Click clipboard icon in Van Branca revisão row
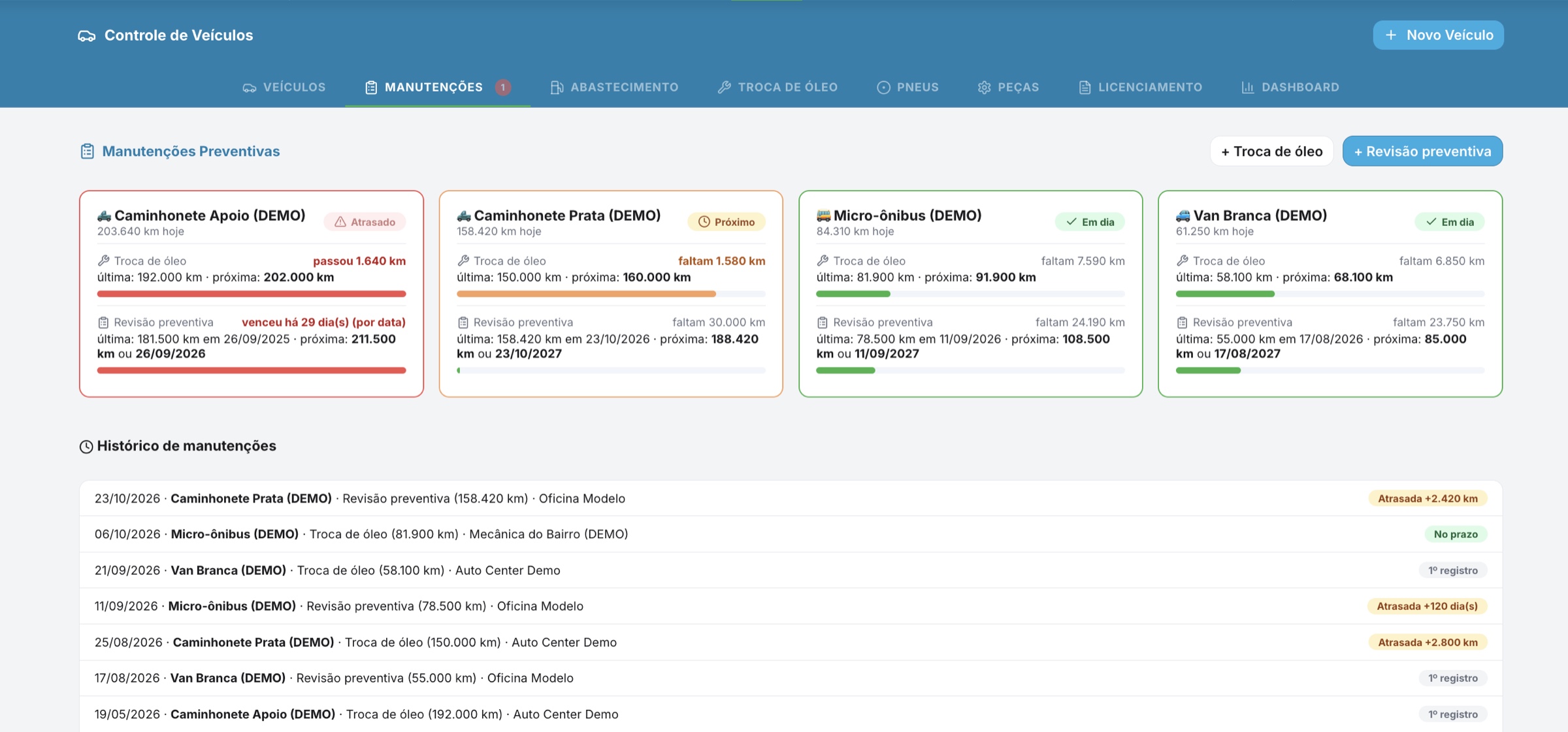The image size is (1568, 732). [1182, 323]
